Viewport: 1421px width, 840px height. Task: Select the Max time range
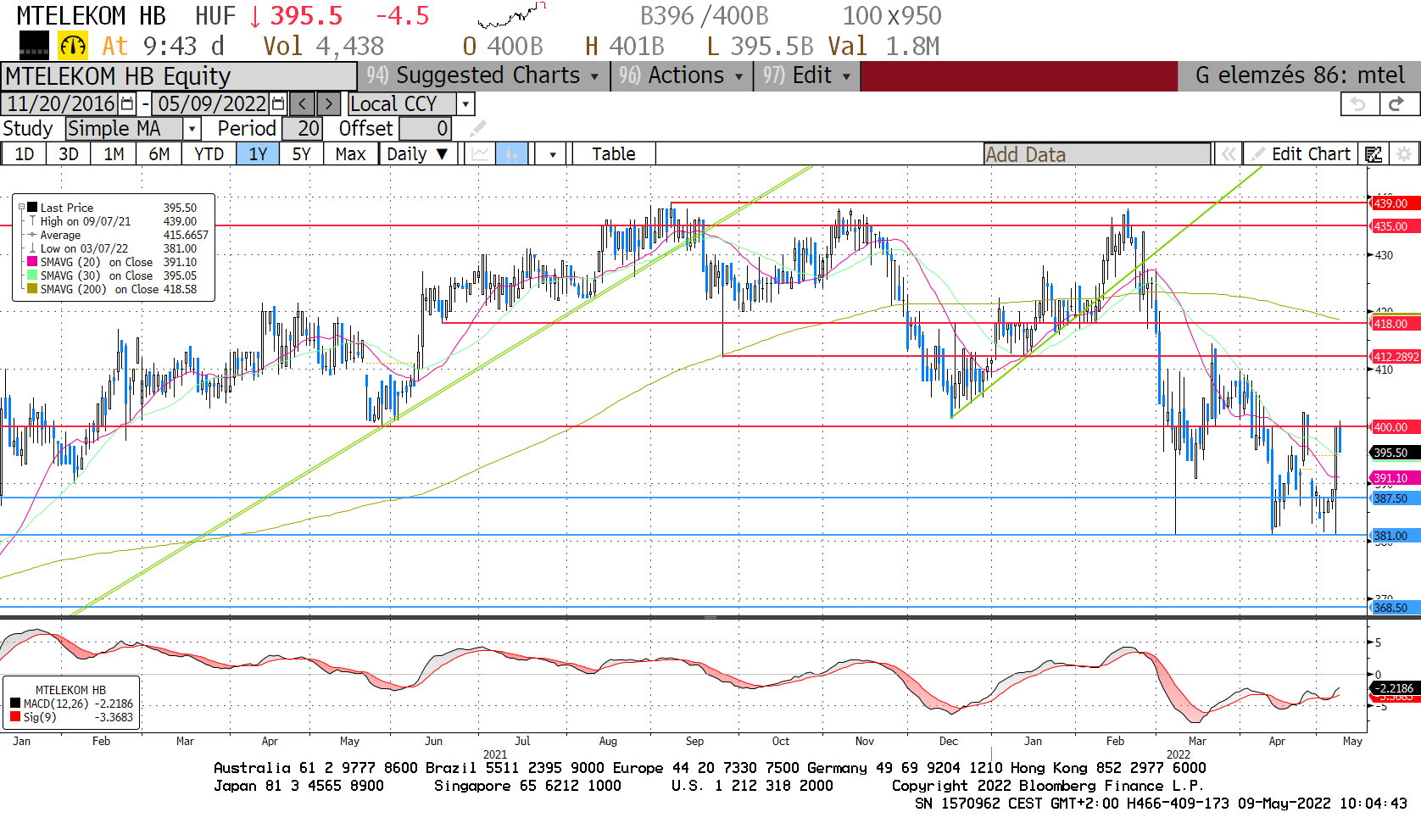pyautogui.click(x=350, y=154)
